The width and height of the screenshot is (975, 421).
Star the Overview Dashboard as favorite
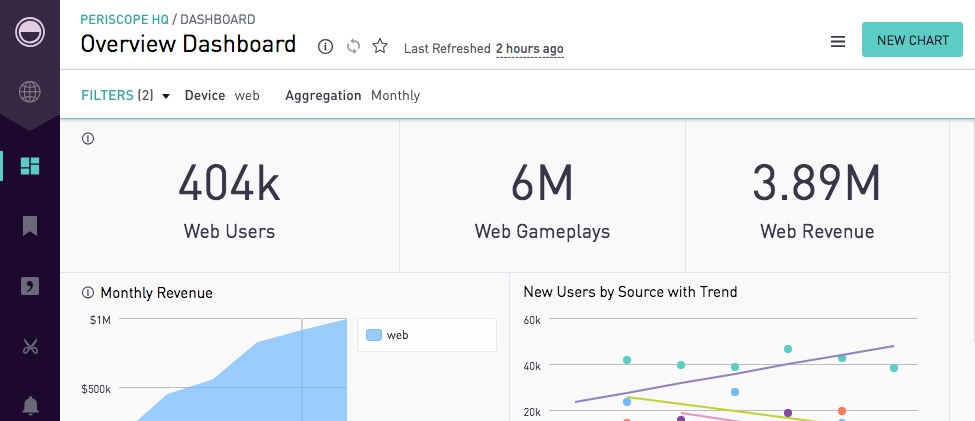point(380,46)
